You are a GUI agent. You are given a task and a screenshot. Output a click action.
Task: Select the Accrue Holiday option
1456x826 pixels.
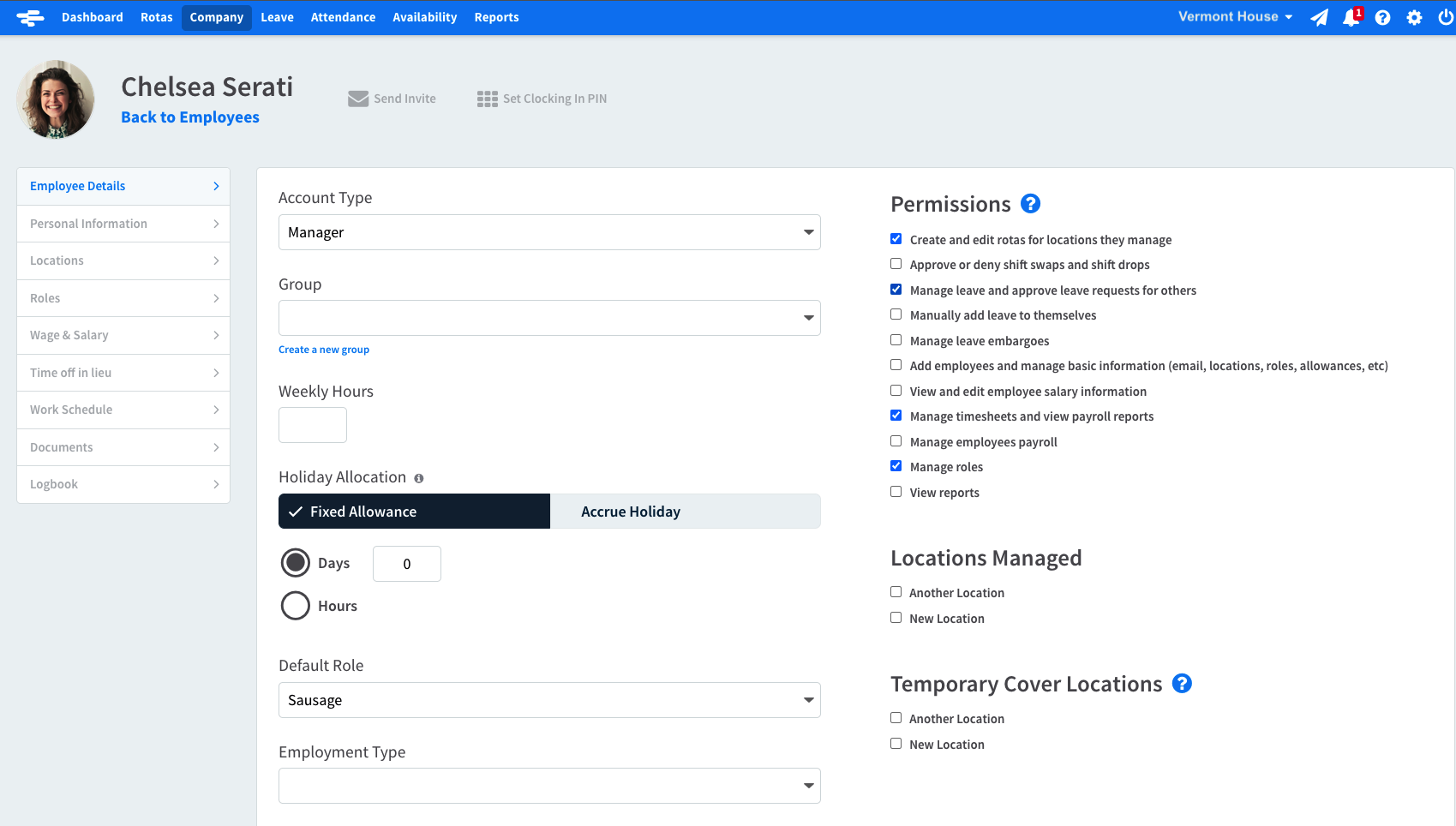tap(630, 511)
